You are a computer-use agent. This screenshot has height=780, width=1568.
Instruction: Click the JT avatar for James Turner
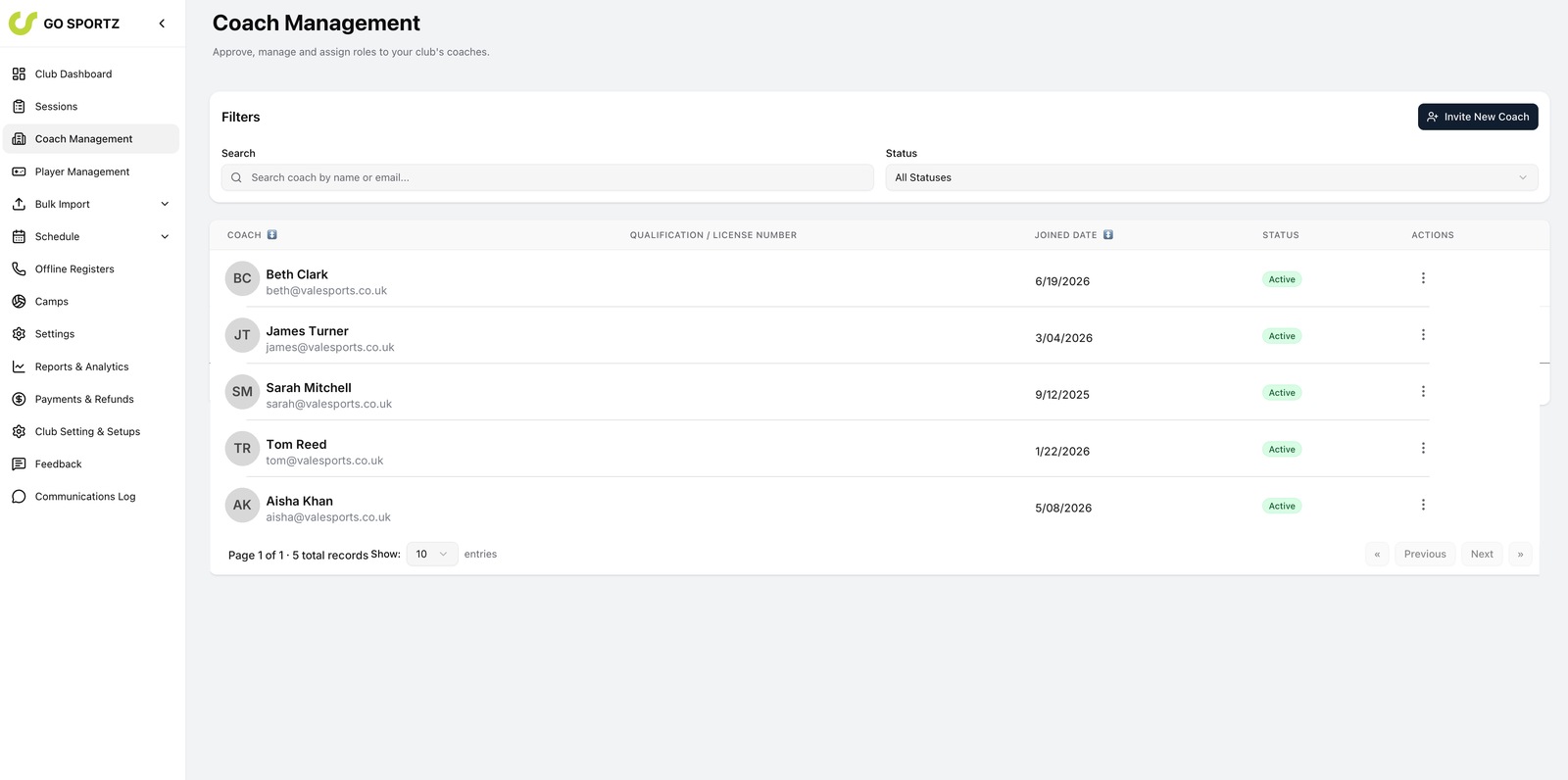242,335
